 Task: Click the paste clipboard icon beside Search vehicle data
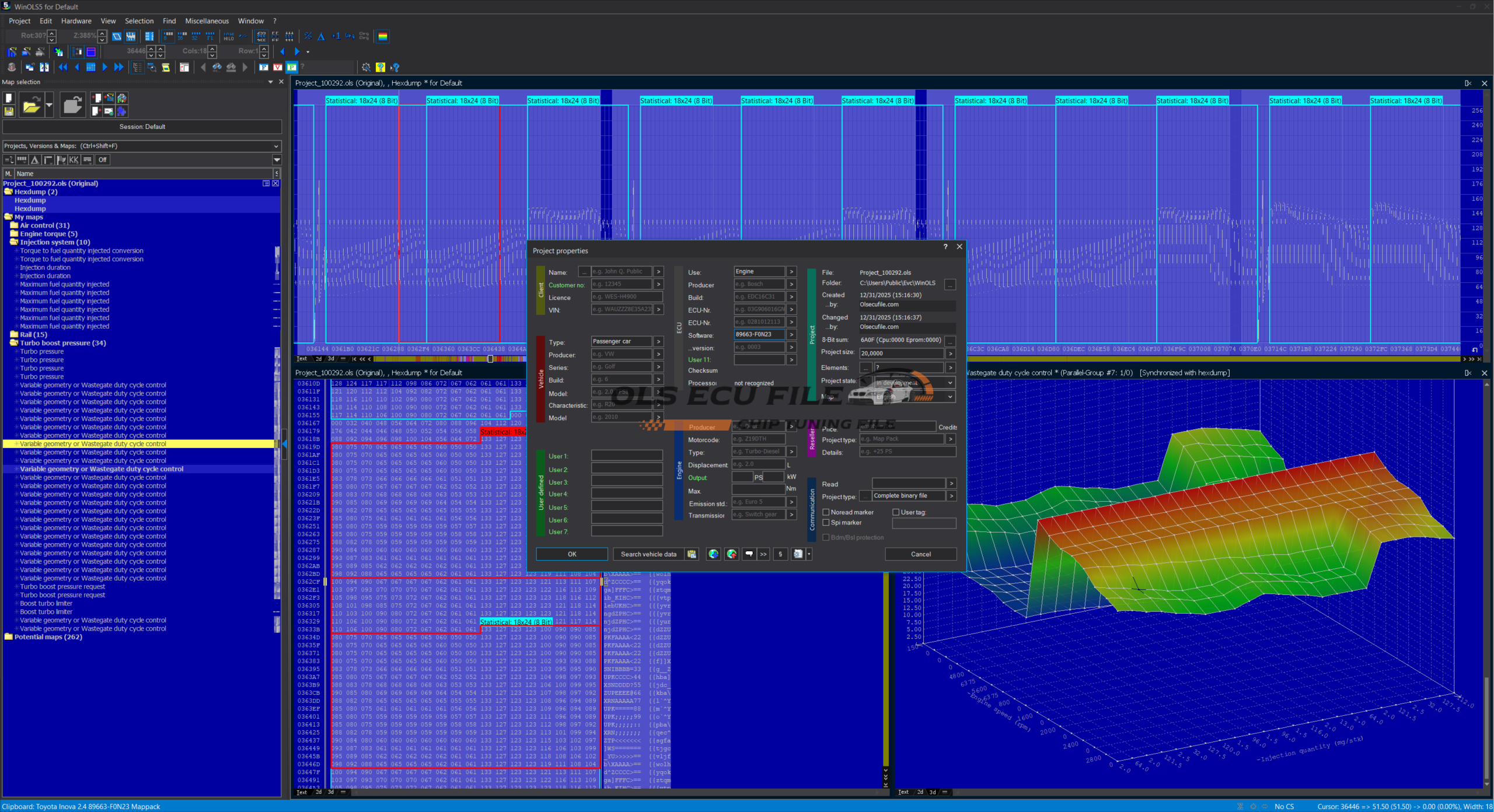(692, 554)
